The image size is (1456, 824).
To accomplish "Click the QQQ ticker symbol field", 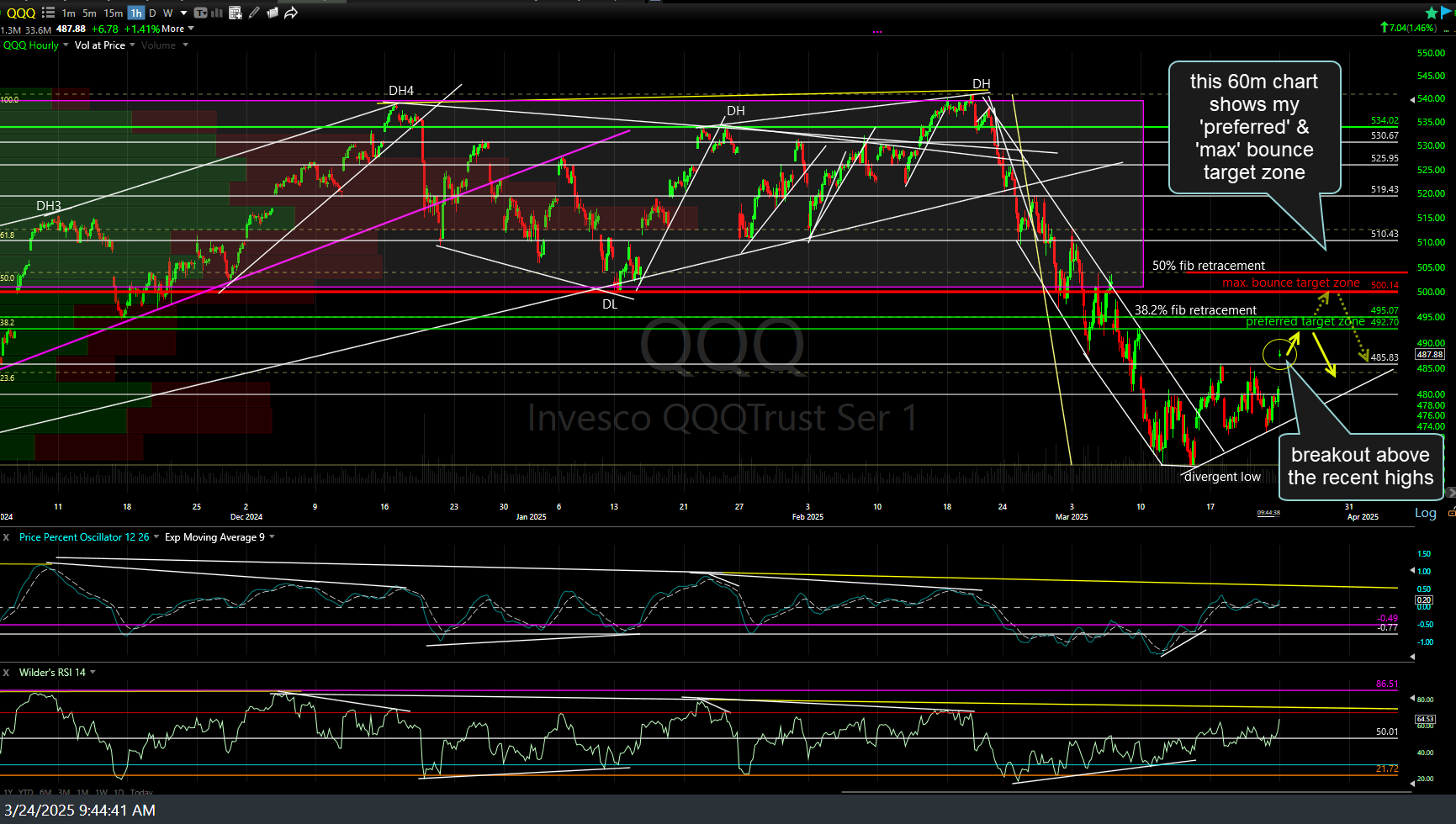I will 21,13.
